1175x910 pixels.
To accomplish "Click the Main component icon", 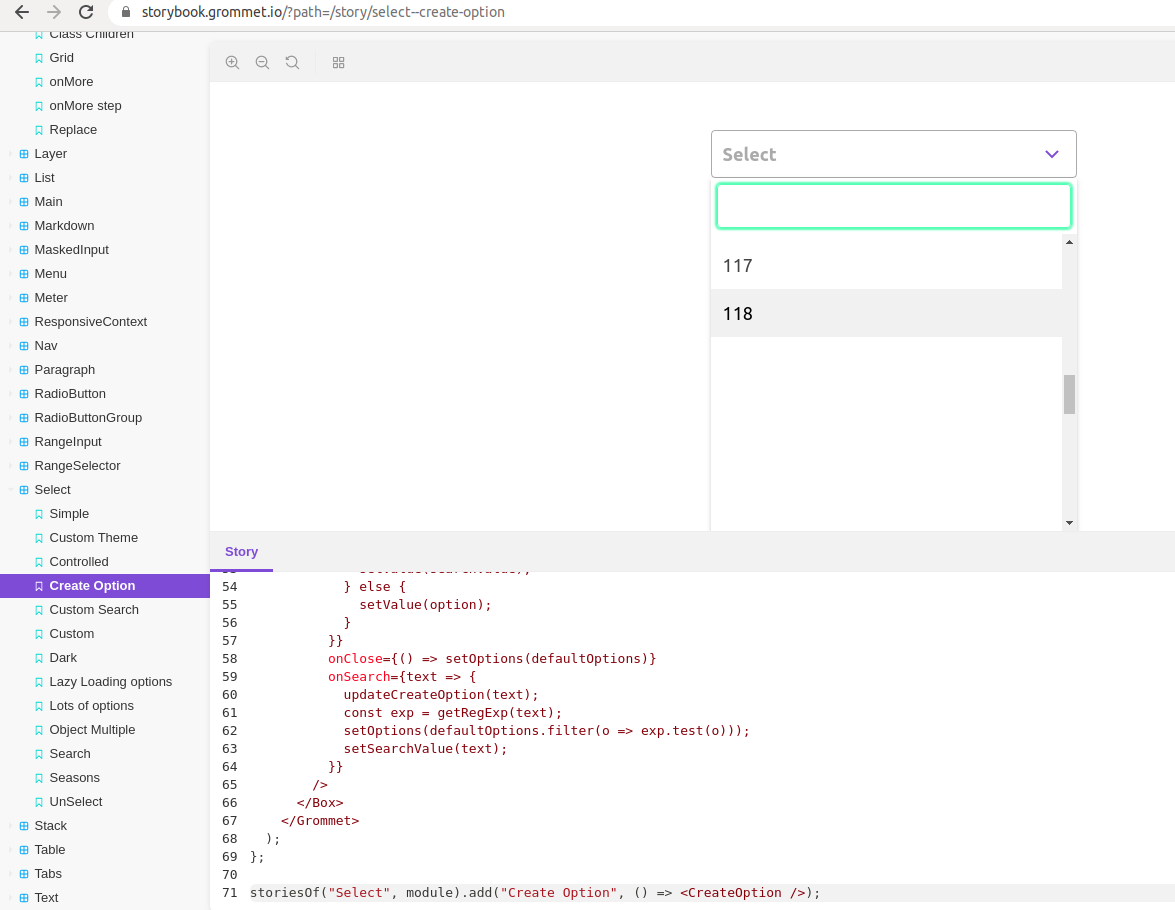I will coord(24,202).
